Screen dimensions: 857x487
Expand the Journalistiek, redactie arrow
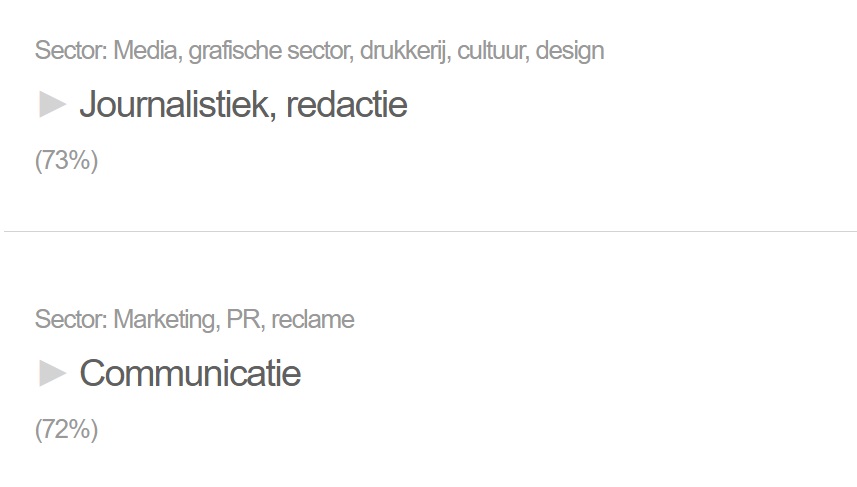[x=52, y=104]
